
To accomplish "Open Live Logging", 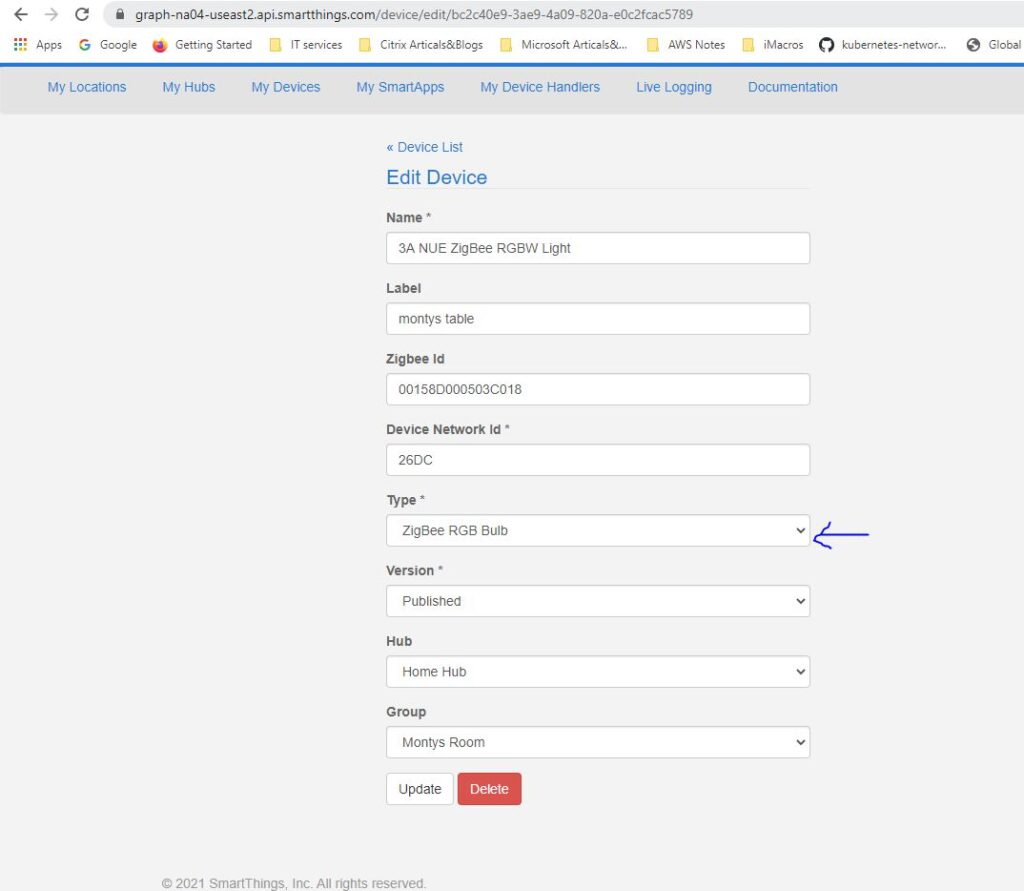I will coord(674,87).
